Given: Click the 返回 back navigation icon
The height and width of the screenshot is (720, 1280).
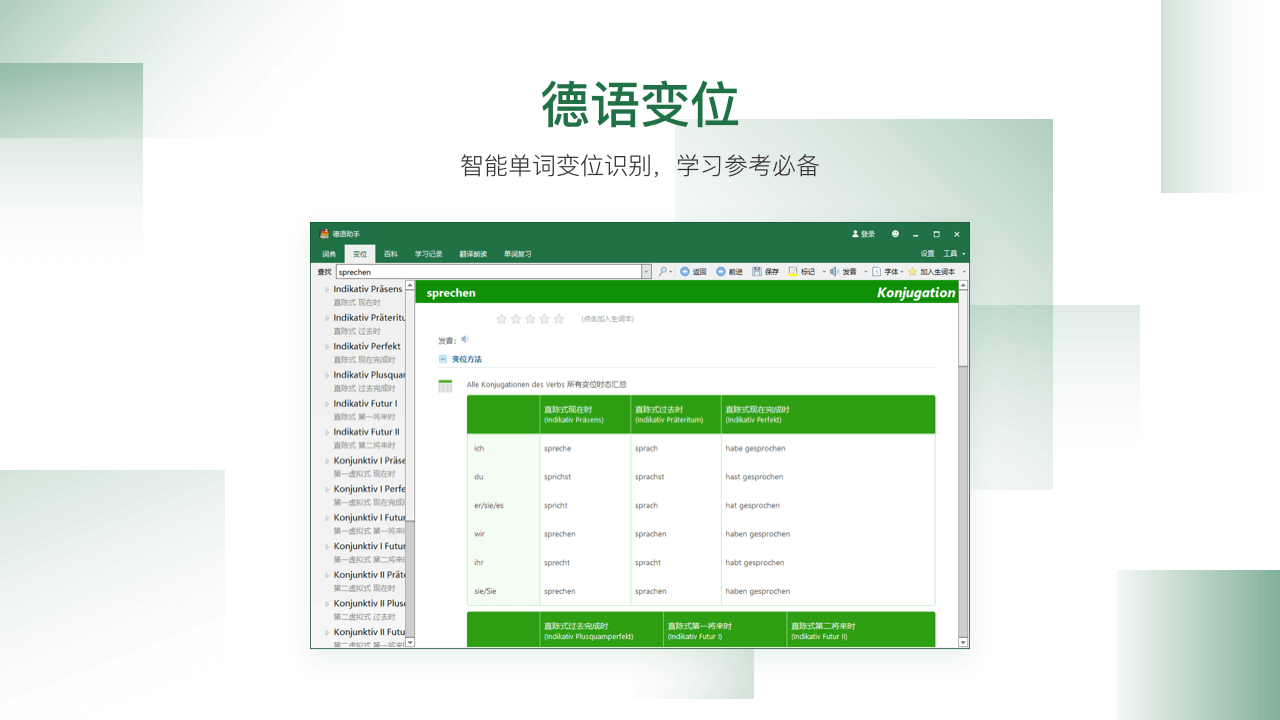Looking at the screenshot, I should tap(685, 271).
